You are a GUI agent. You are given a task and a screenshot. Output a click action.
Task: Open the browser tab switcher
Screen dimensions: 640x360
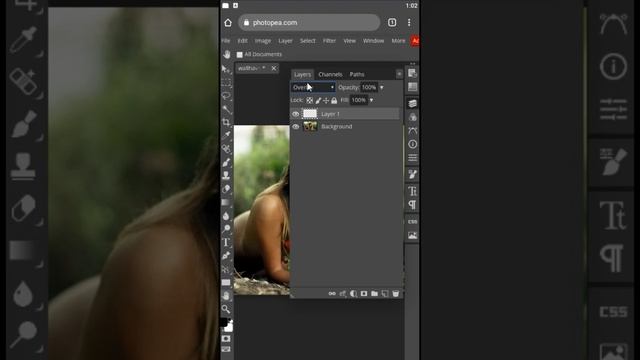click(392, 22)
